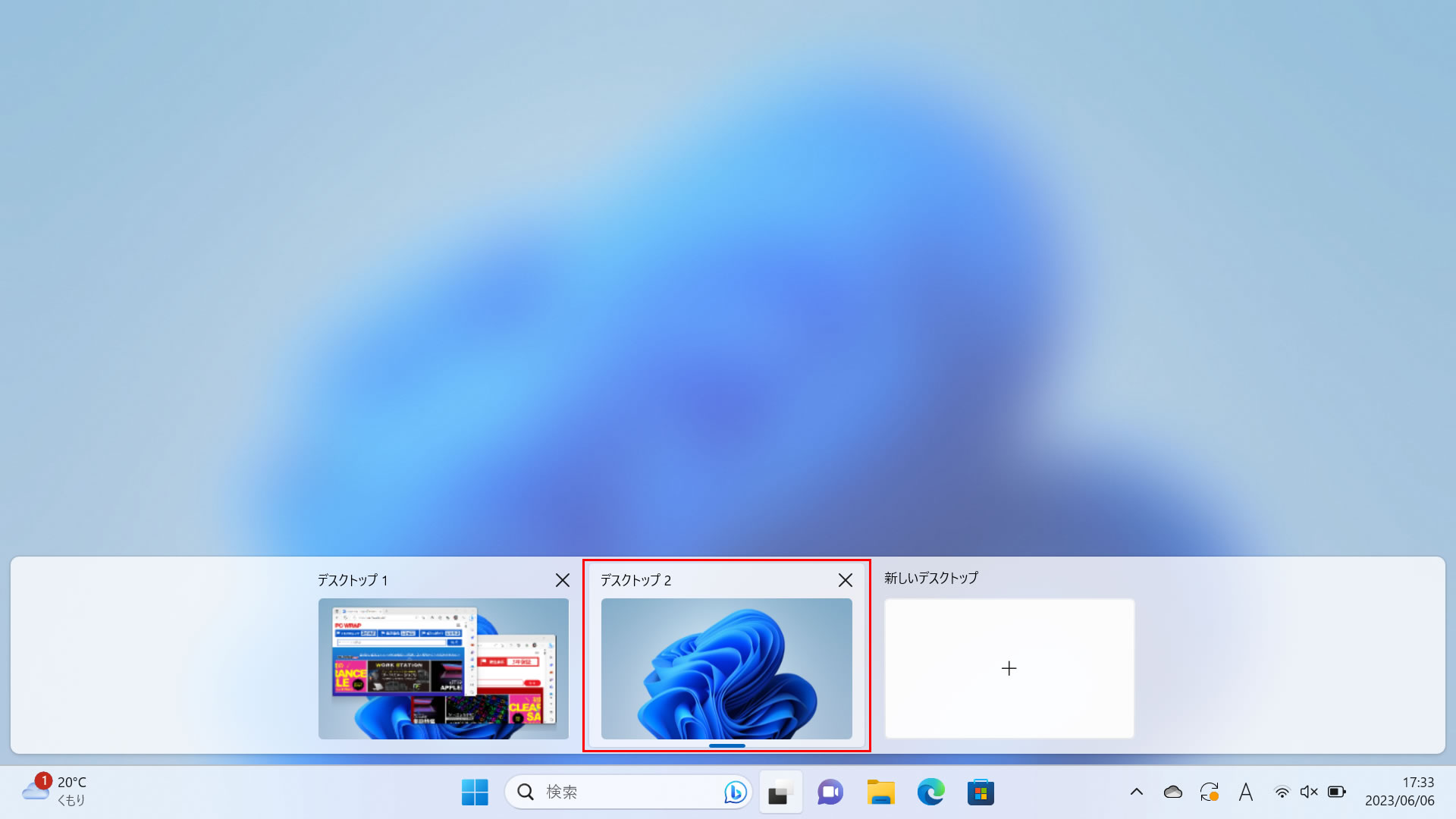Launch File Explorer from the taskbar
The width and height of the screenshot is (1456, 819).
(x=880, y=792)
